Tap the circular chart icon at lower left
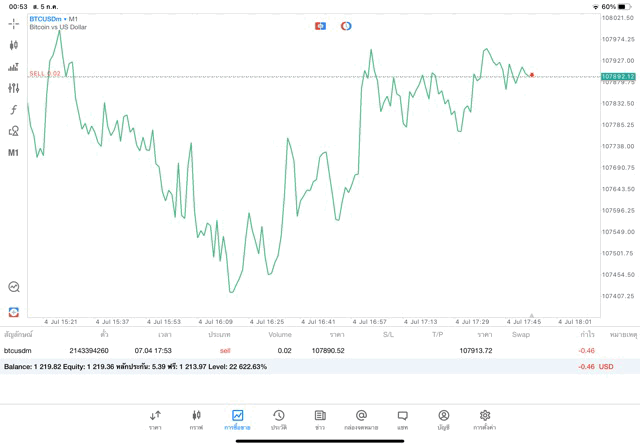This screenshot has width=640, height=447. [x=14, y=287]
